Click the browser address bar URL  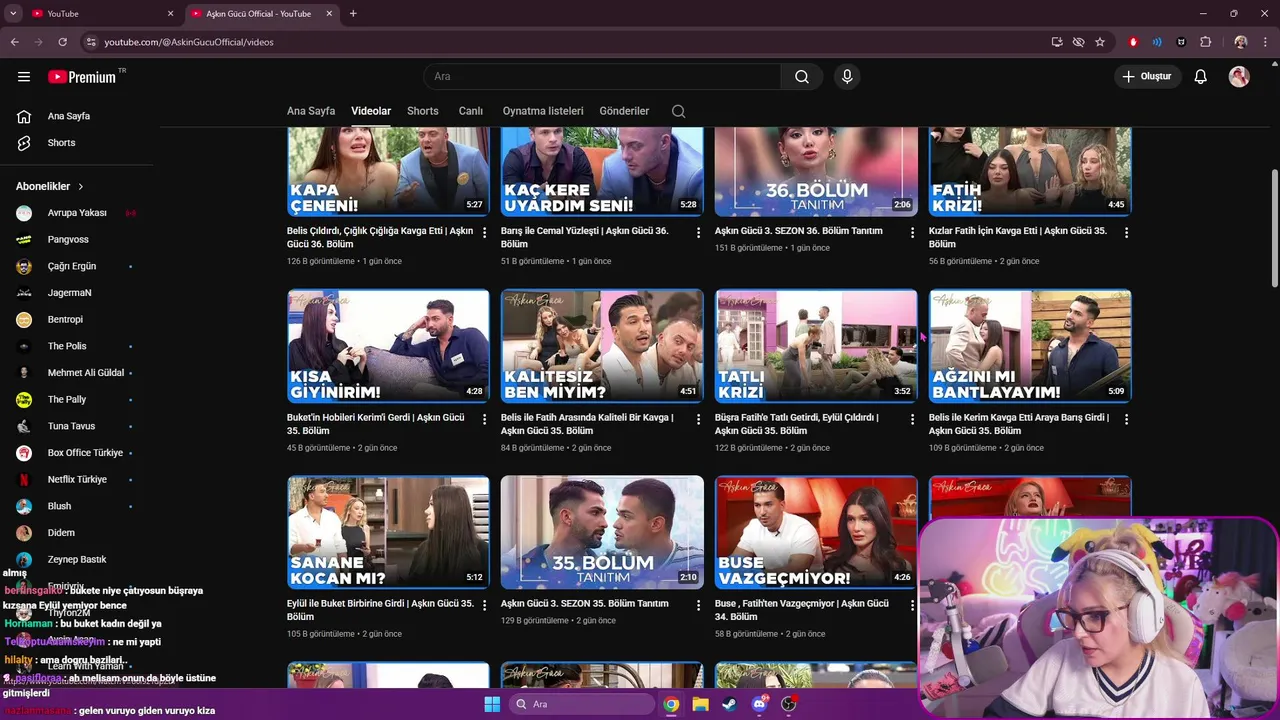(x=189, y=42)
